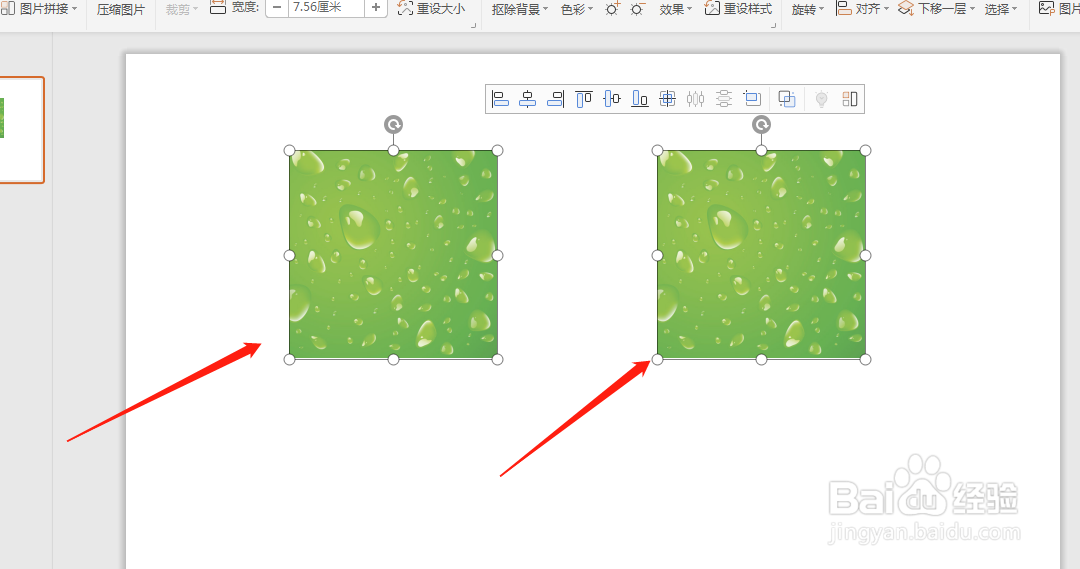The image size is (1080, 569).
Task: Click the width field showing 7.56厘米
Action: [326, 8]
